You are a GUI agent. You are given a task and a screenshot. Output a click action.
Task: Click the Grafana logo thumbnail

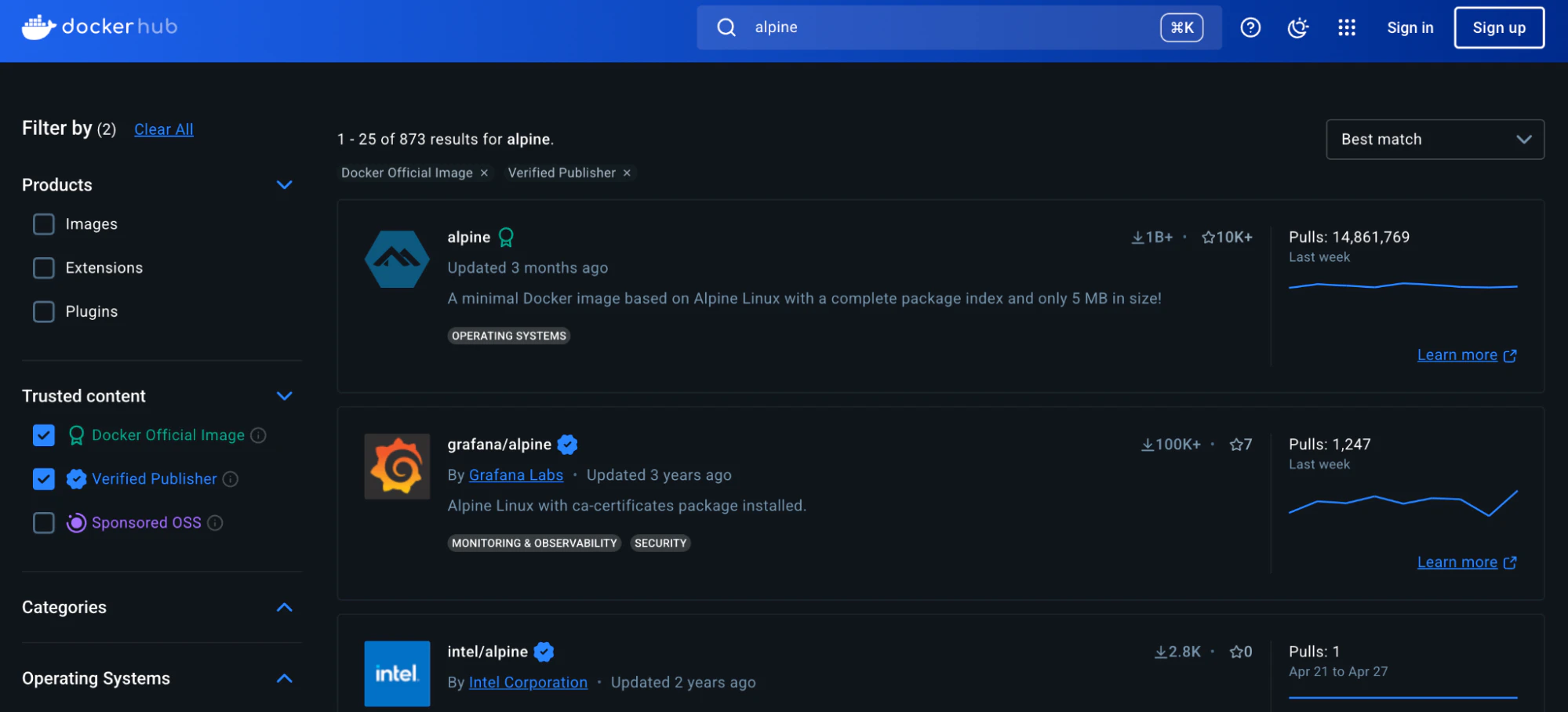point(397,467)
